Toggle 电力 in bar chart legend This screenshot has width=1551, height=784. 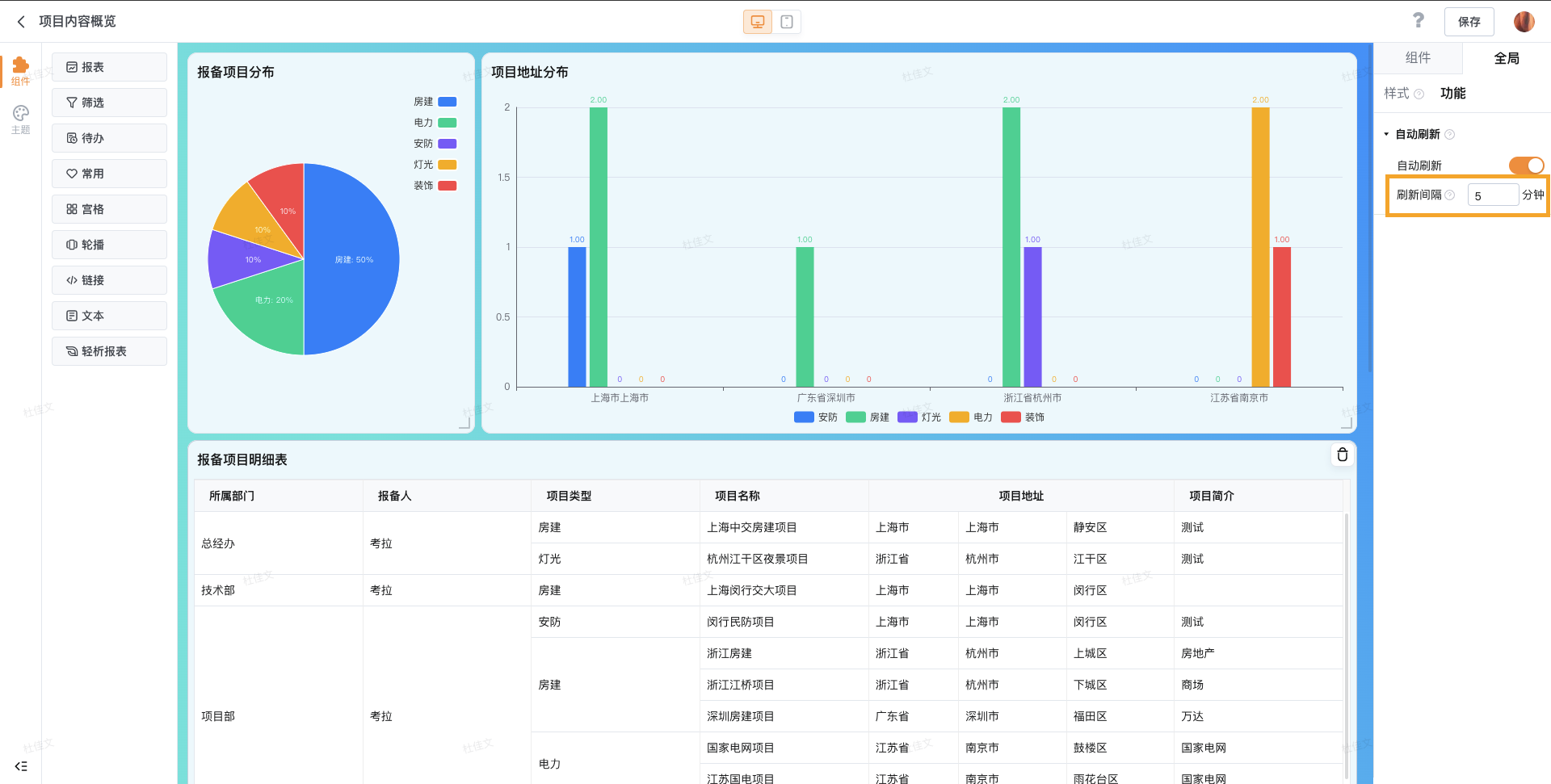click(x=971, y=417)
